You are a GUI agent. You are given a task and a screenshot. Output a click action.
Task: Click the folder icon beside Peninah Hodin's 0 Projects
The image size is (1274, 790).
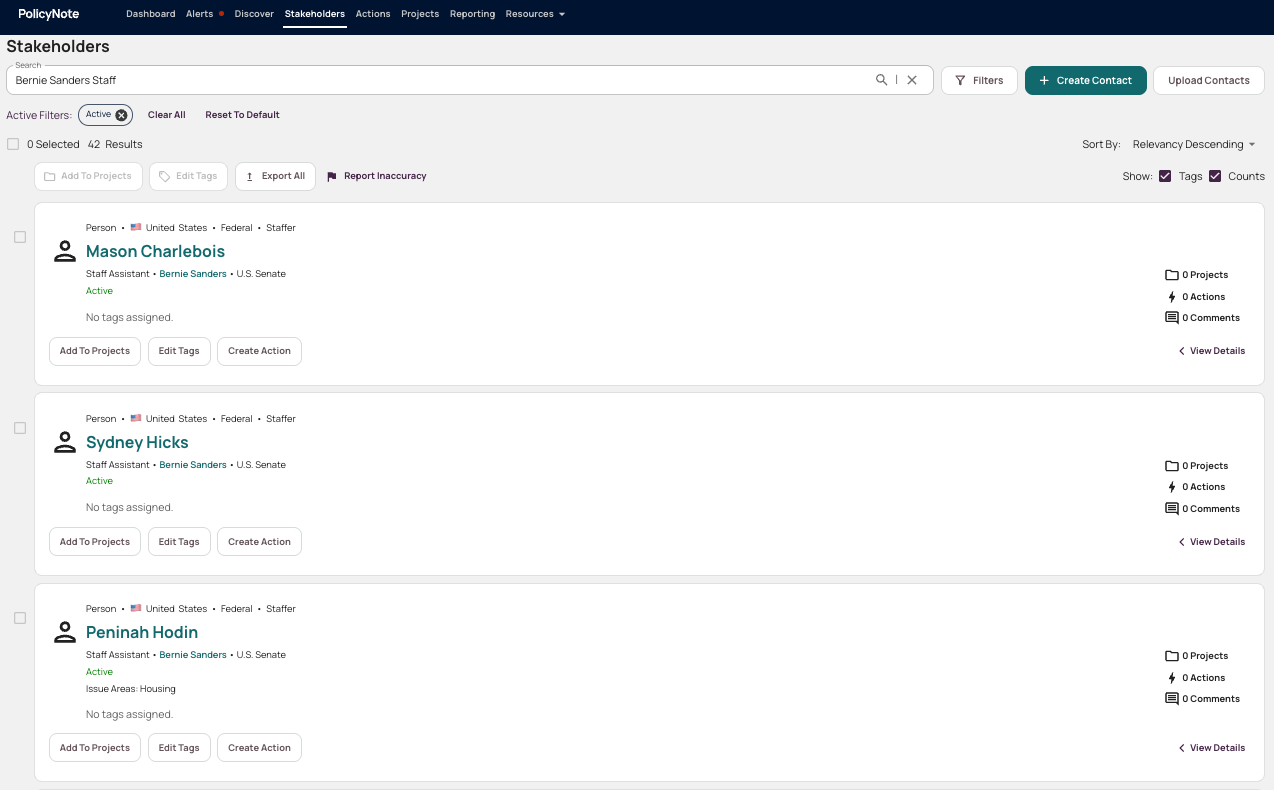(1172, 656)
